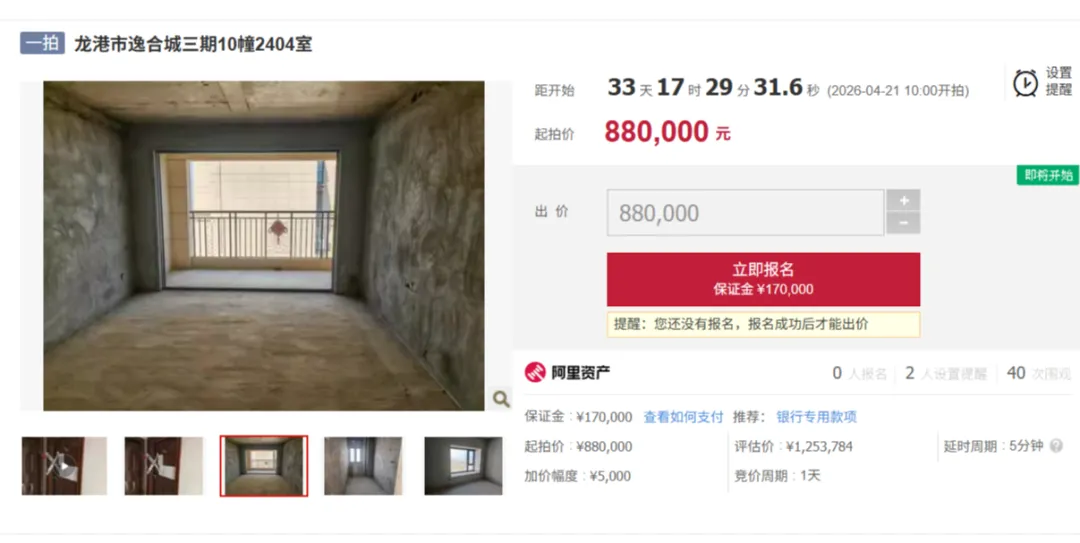Screen dimensions: 1080x543
Task: Select the highlighted balcony room thumbnail
Action: click(x=264, y=466)
